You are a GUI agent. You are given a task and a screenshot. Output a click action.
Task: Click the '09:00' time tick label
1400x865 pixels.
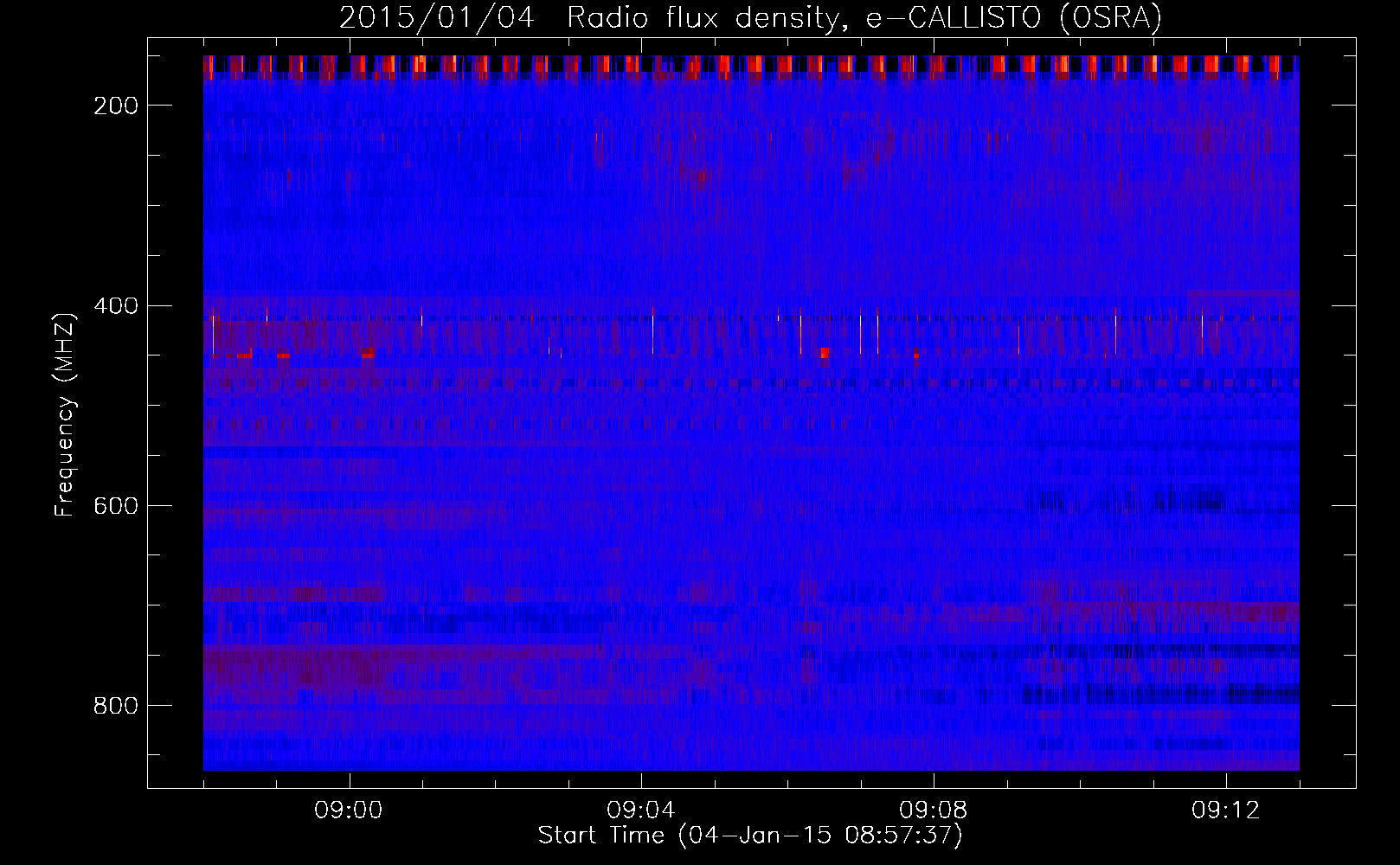click(349, 811)
